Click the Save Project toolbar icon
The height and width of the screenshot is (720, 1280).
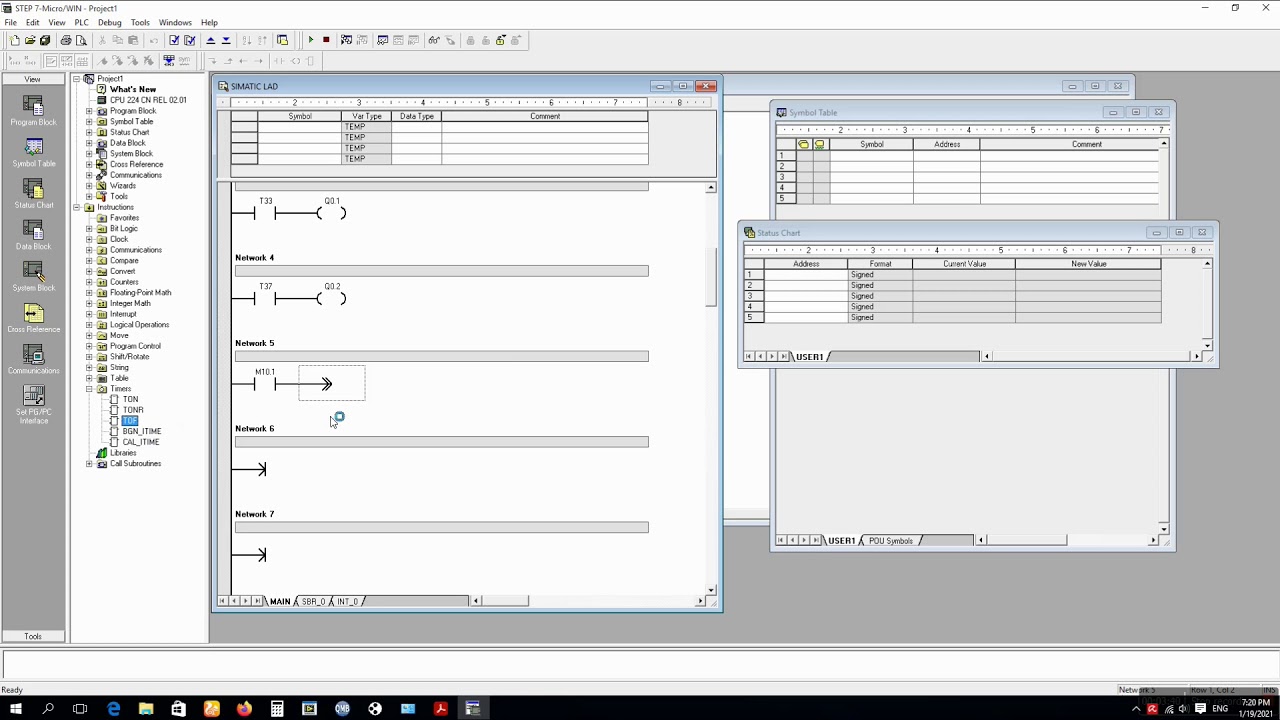[45, 40]
